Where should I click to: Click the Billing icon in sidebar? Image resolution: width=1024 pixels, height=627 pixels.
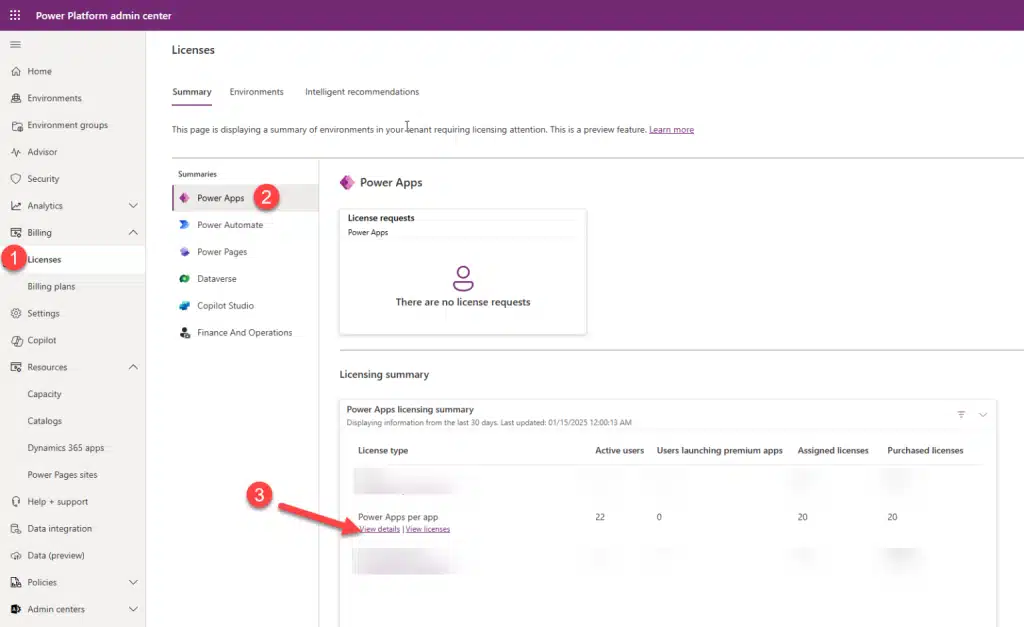click(16, 233)
